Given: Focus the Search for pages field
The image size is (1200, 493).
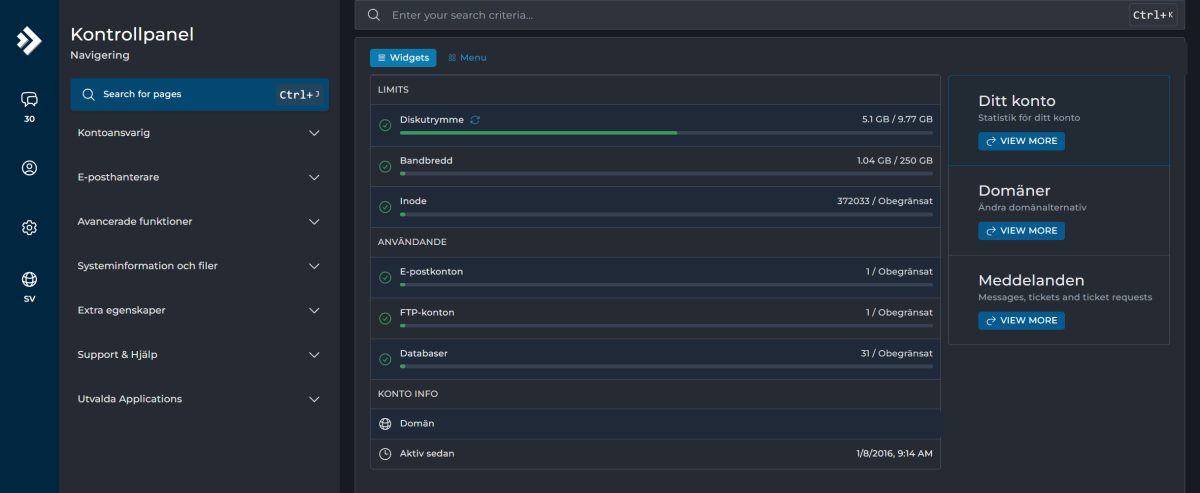Looking at the screenshot, I should coord(199,94).
